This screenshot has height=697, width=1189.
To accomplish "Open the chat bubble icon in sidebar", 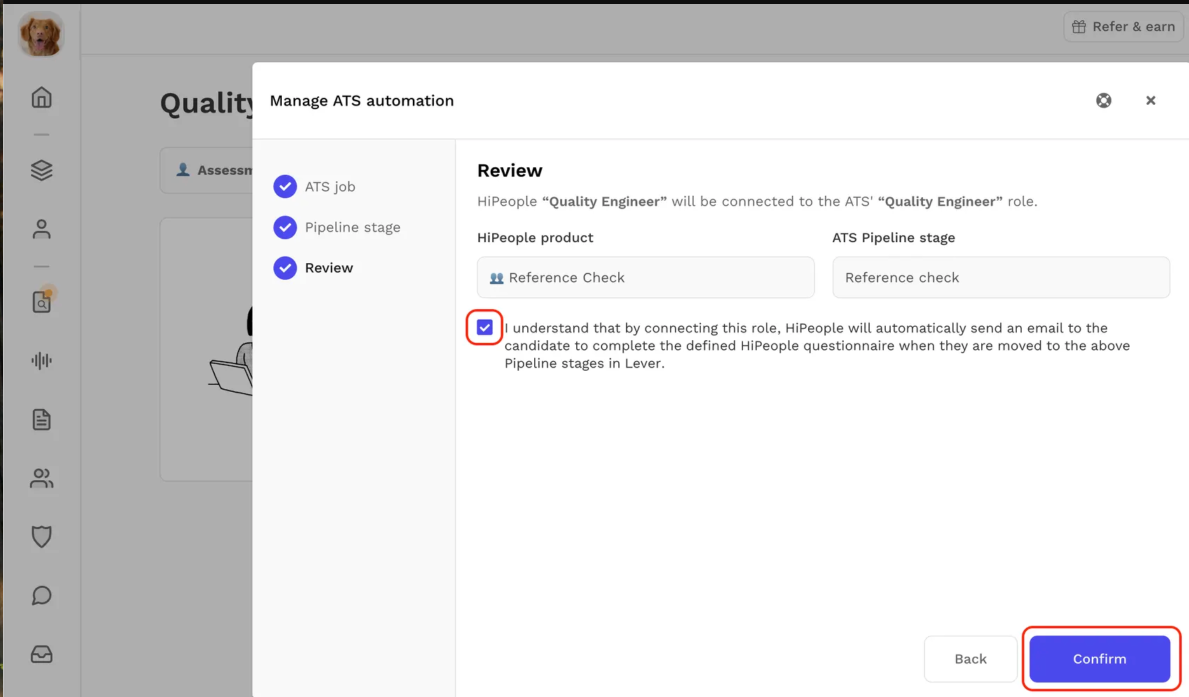I will tap(41, 596).
